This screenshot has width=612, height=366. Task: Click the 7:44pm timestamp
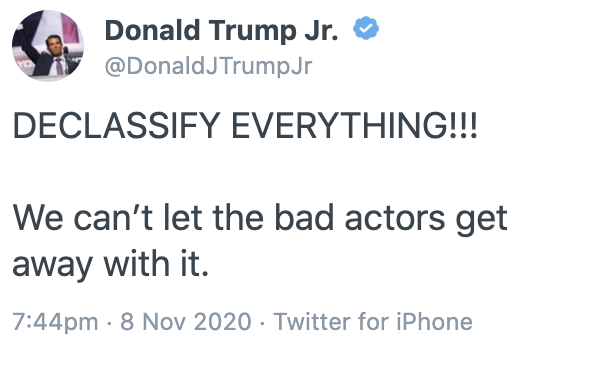[55, 322]
